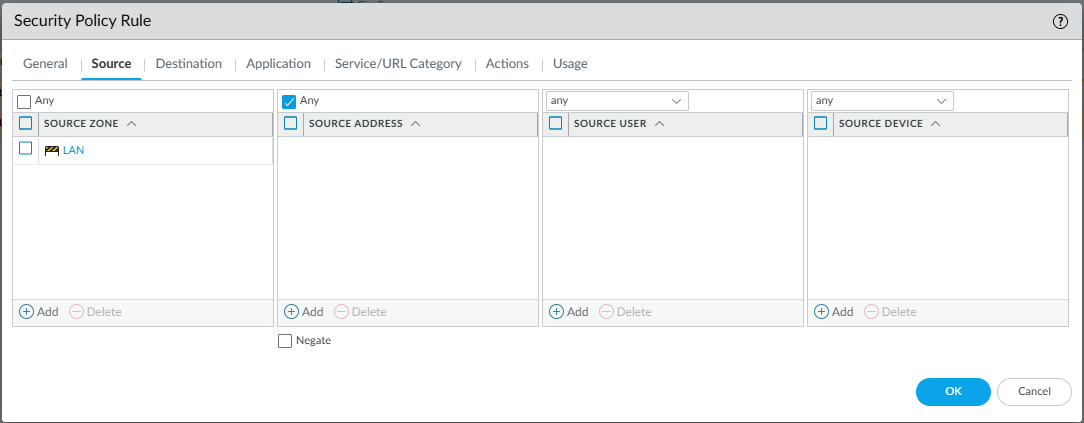
Task: Open the Service/URL Category tab
Action: point(398,64)
